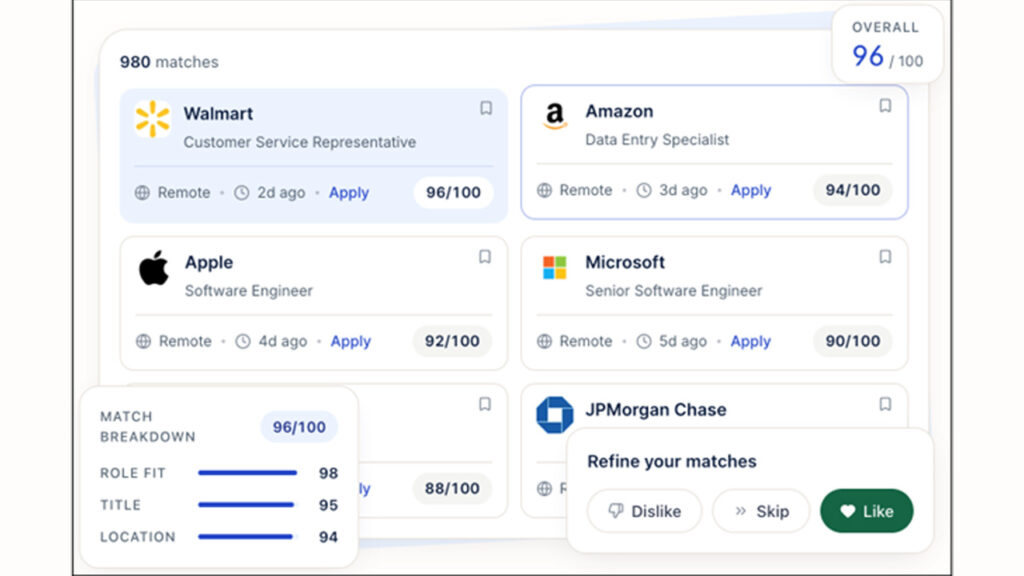Image resolution: width=1024 pixels, height=576 pixels.
Task: Select the Walmart company name
Action: coord(218,114)
